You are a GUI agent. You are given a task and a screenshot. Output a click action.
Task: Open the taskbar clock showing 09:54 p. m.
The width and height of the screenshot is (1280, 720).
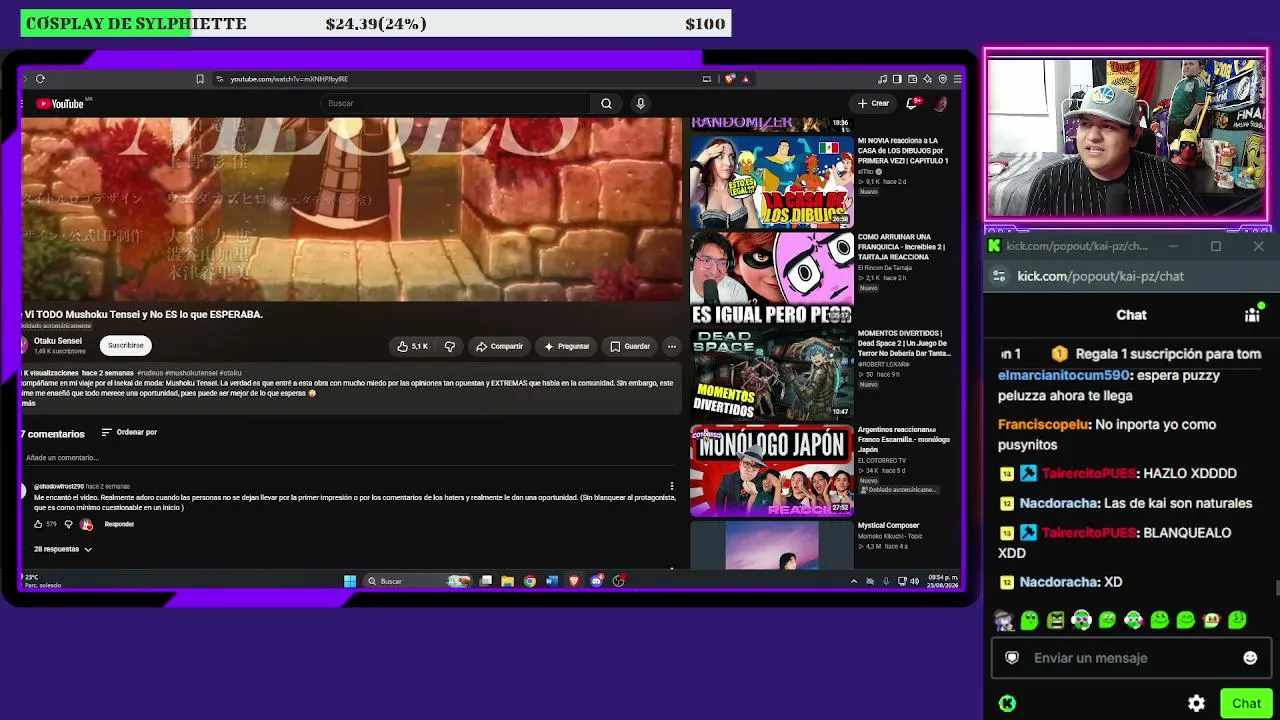(x=943, y=581)
